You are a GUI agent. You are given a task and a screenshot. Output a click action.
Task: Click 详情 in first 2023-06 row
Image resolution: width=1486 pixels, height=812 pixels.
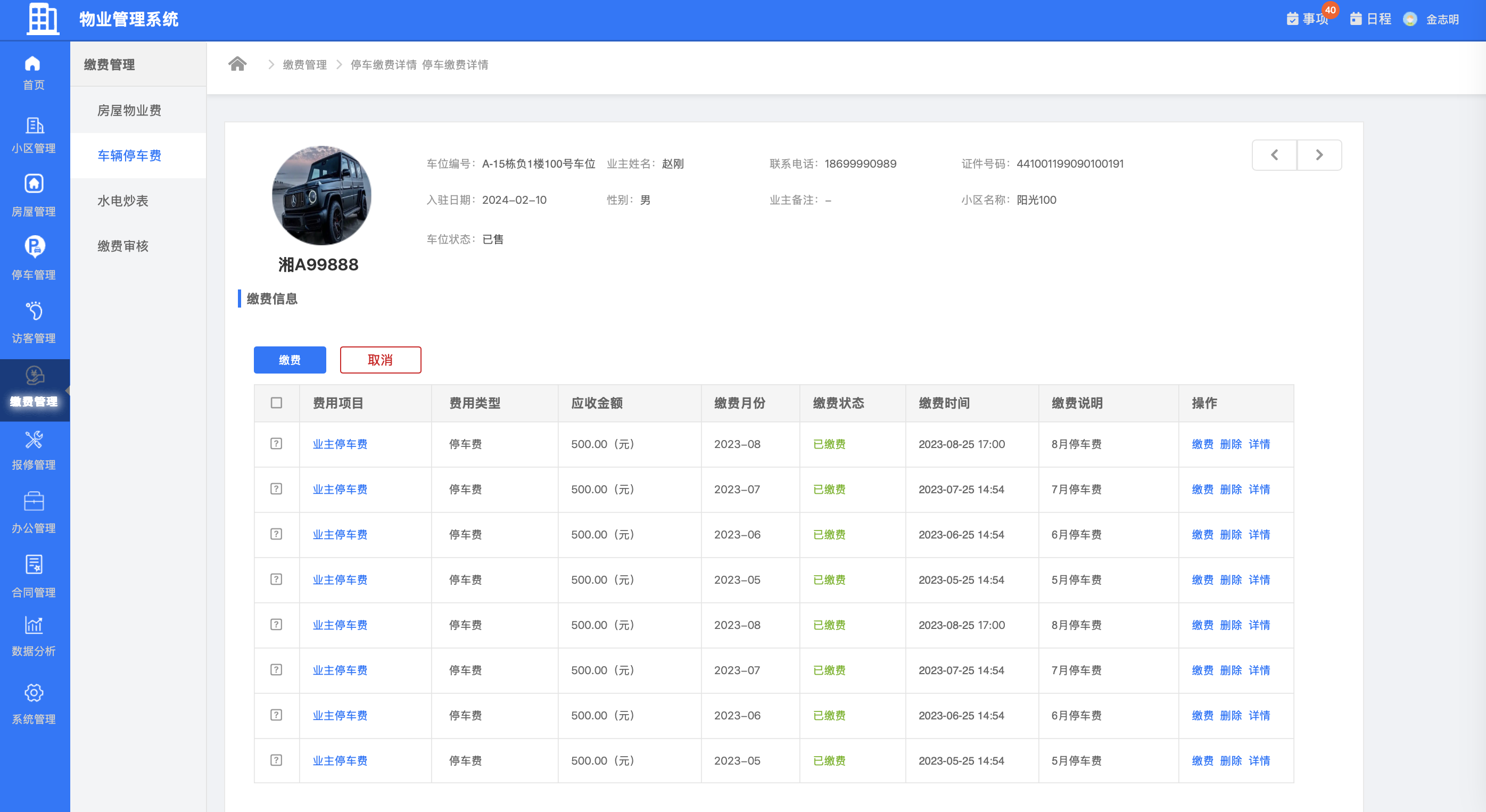pyautogui.click(x=1259, y=535)
